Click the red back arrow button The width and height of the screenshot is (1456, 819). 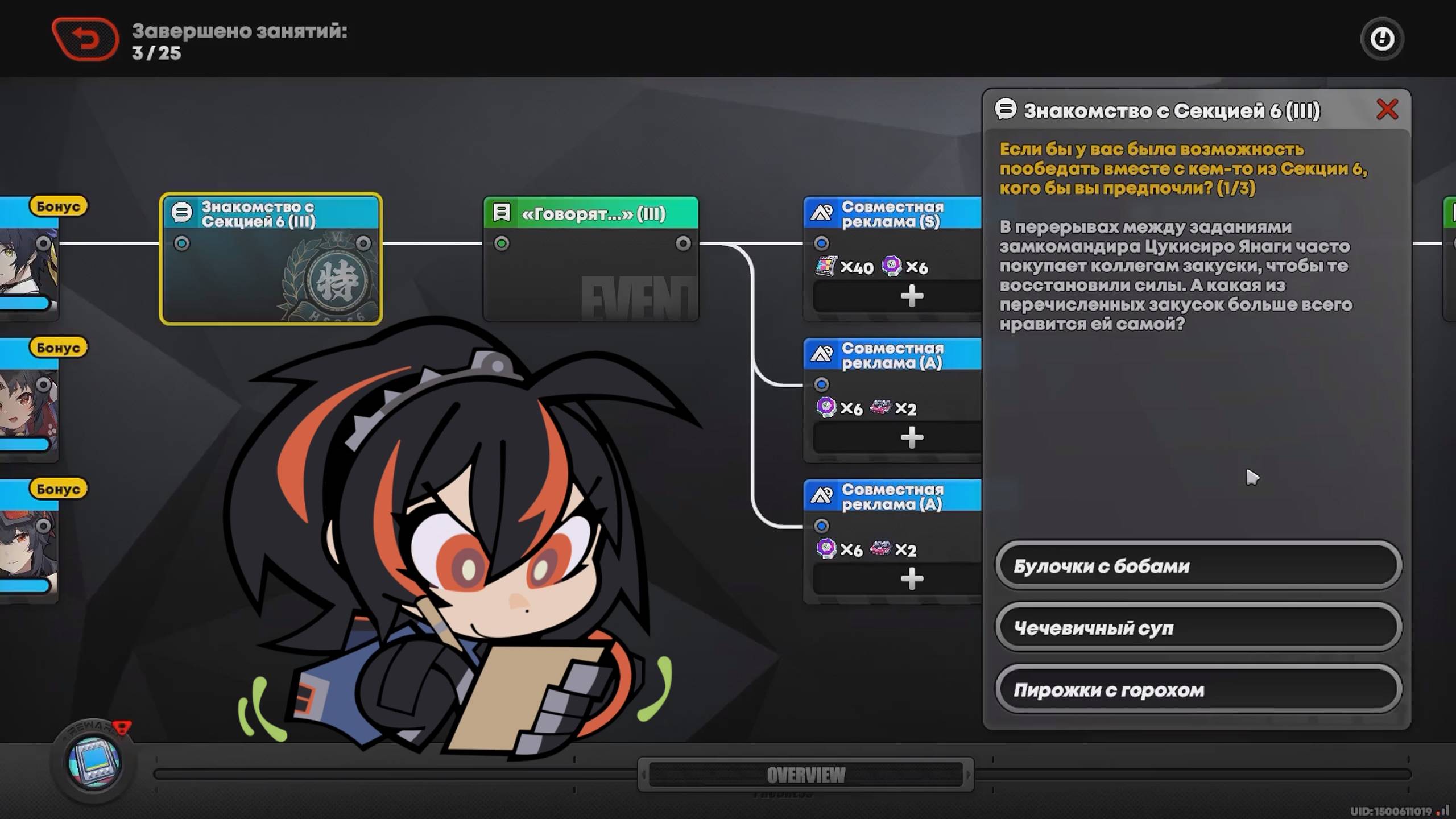pyautogui.click(x=85, y=39)
